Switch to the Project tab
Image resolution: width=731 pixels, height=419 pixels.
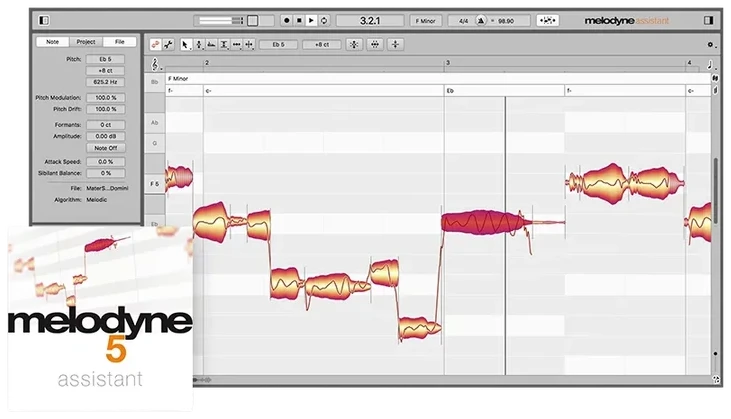tap(86, 41)
